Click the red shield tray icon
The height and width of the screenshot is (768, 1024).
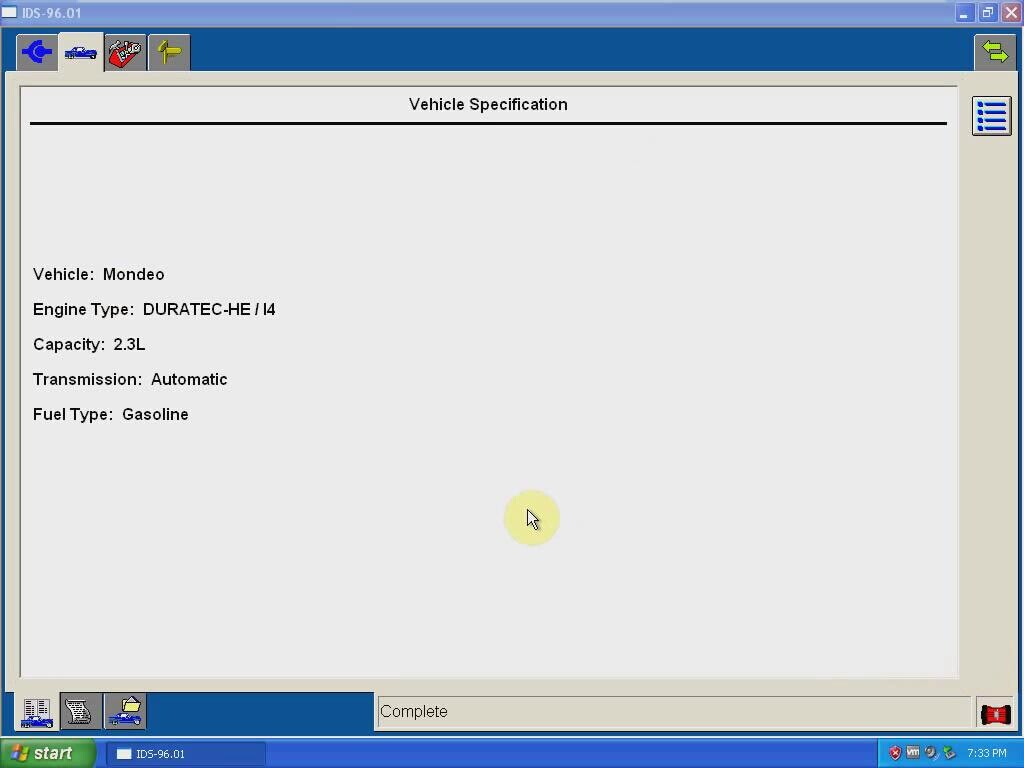click(x=895, y=753)
